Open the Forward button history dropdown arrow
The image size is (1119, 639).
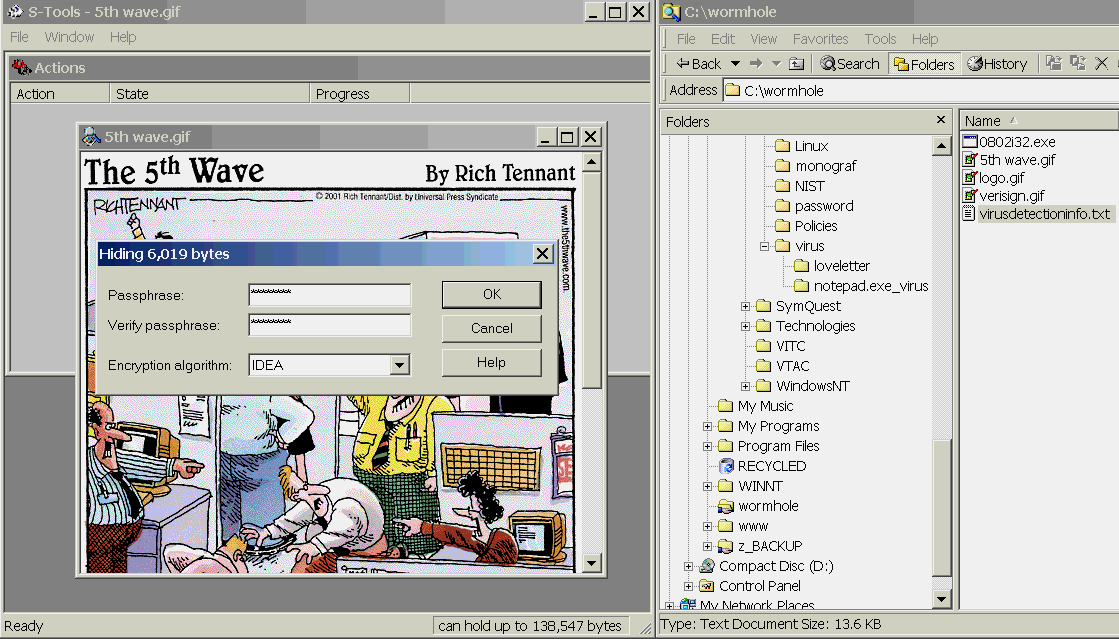(x=776, y=64)
